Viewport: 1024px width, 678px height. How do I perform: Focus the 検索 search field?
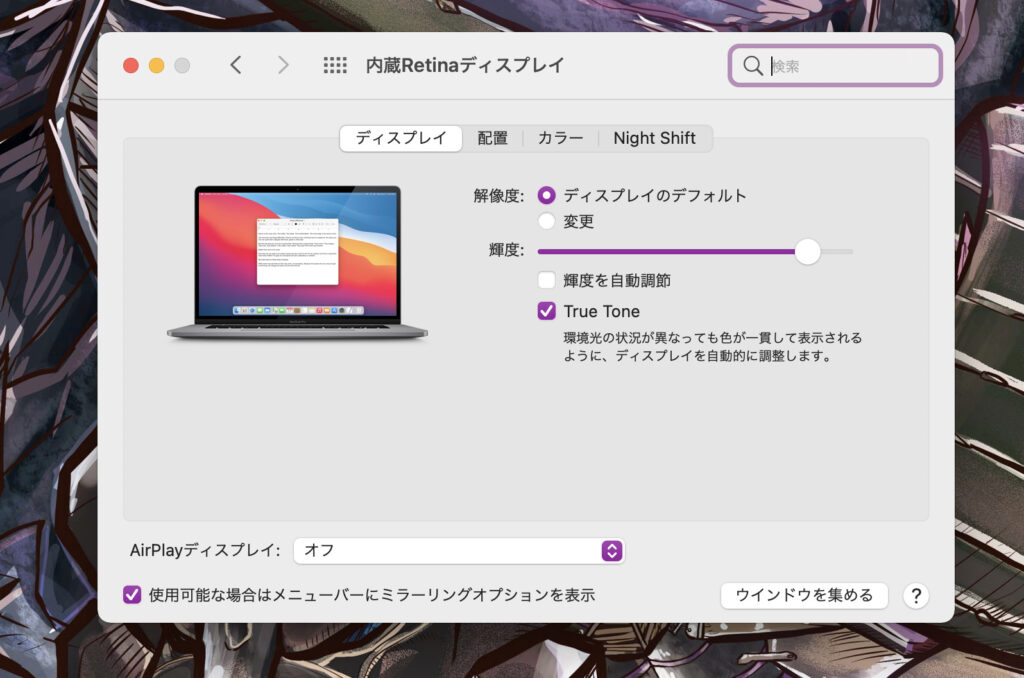click(x=835, y=65)
